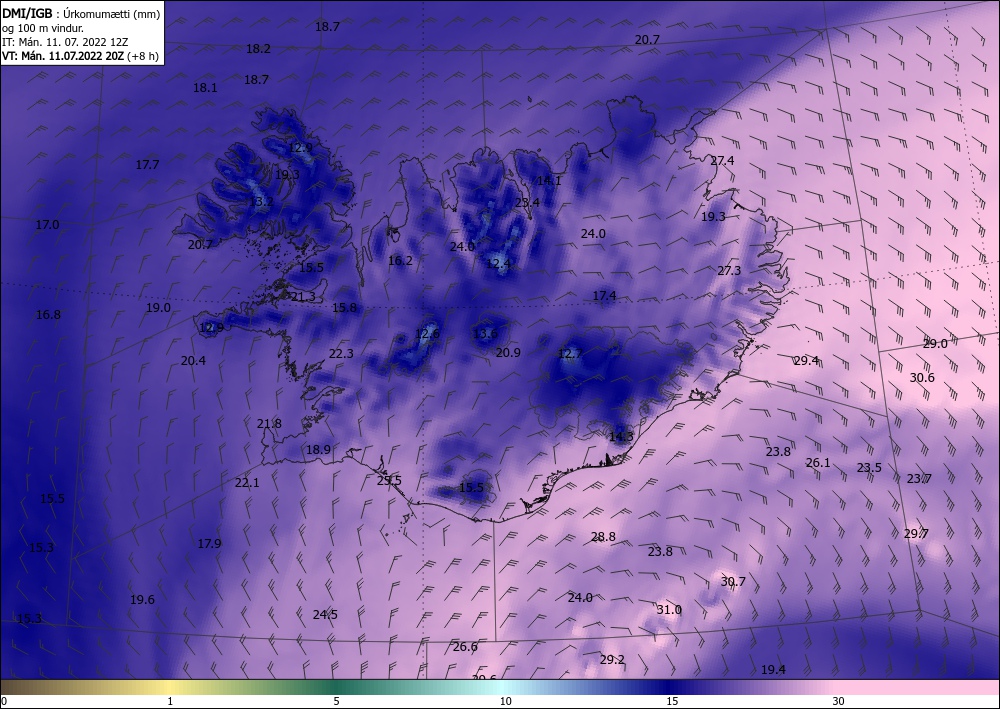1000x709 pixels.
Task: Click the 14.1 value label
Action: click(x=549, y=180)
